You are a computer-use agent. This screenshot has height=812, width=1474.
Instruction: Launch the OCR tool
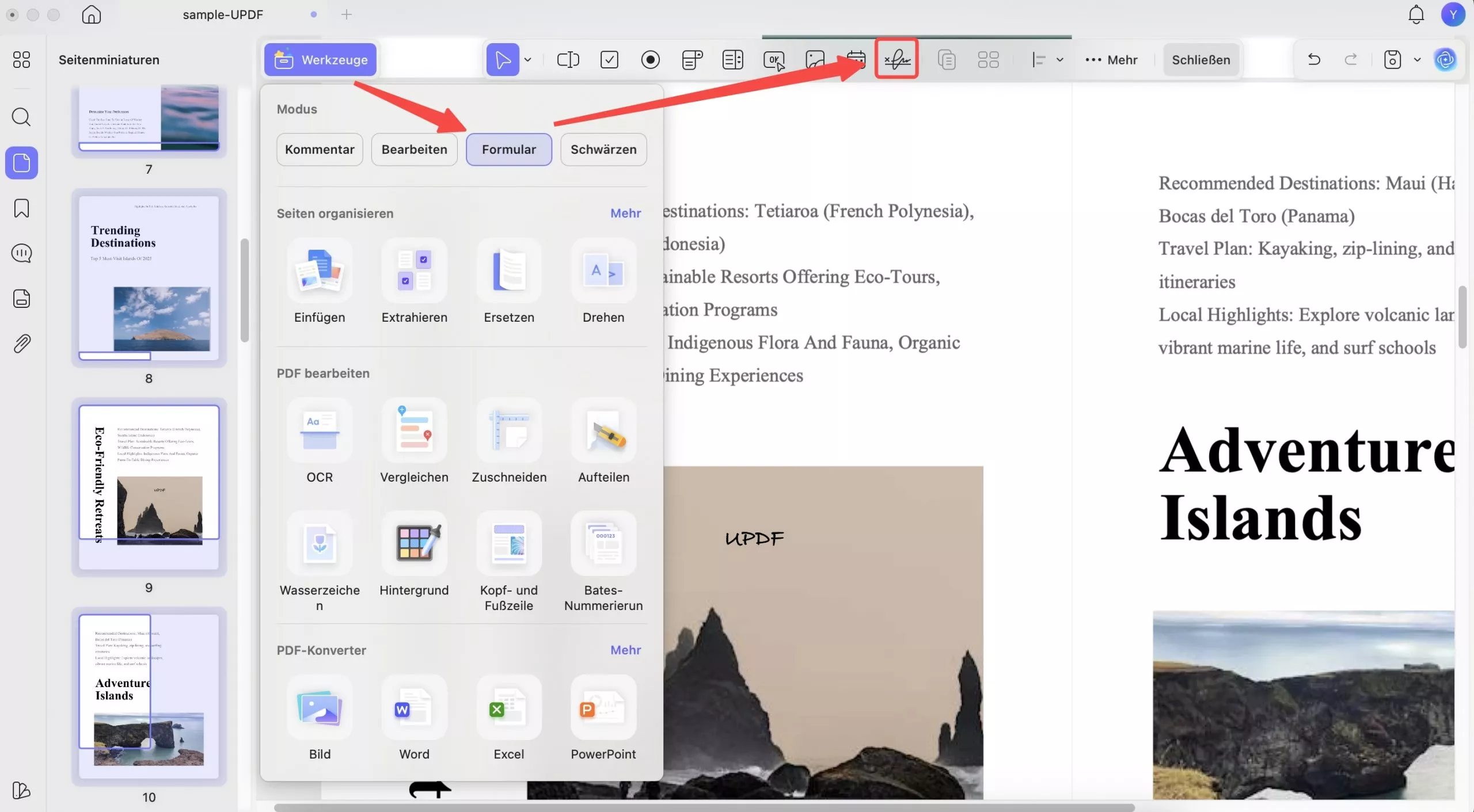tap(320, 441)
